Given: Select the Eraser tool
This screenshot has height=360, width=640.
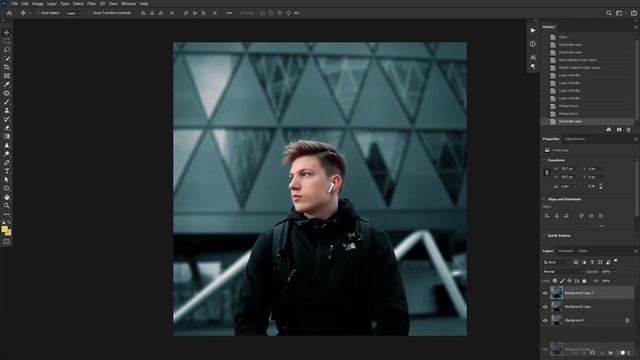Looking at the screenshot, I should [x=7, y=128].
